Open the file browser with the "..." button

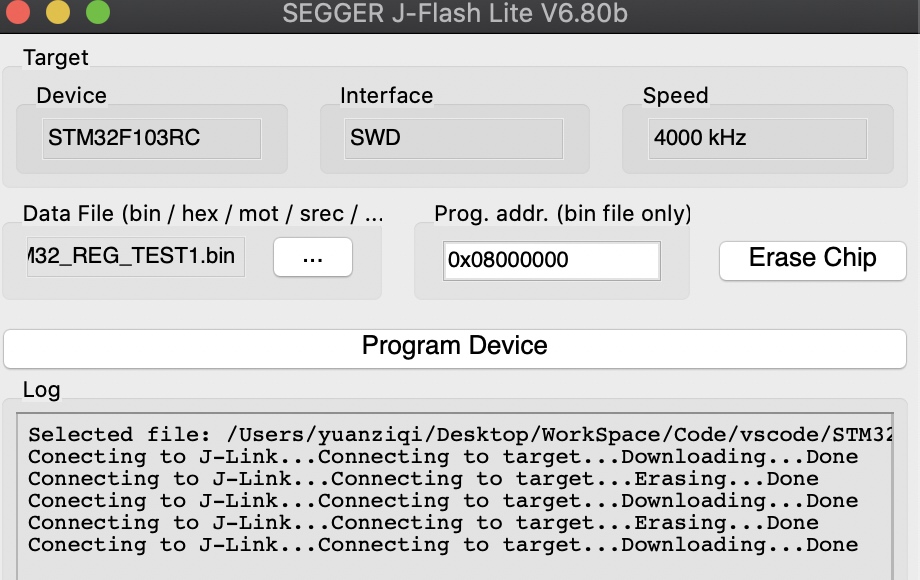[312, 257]
